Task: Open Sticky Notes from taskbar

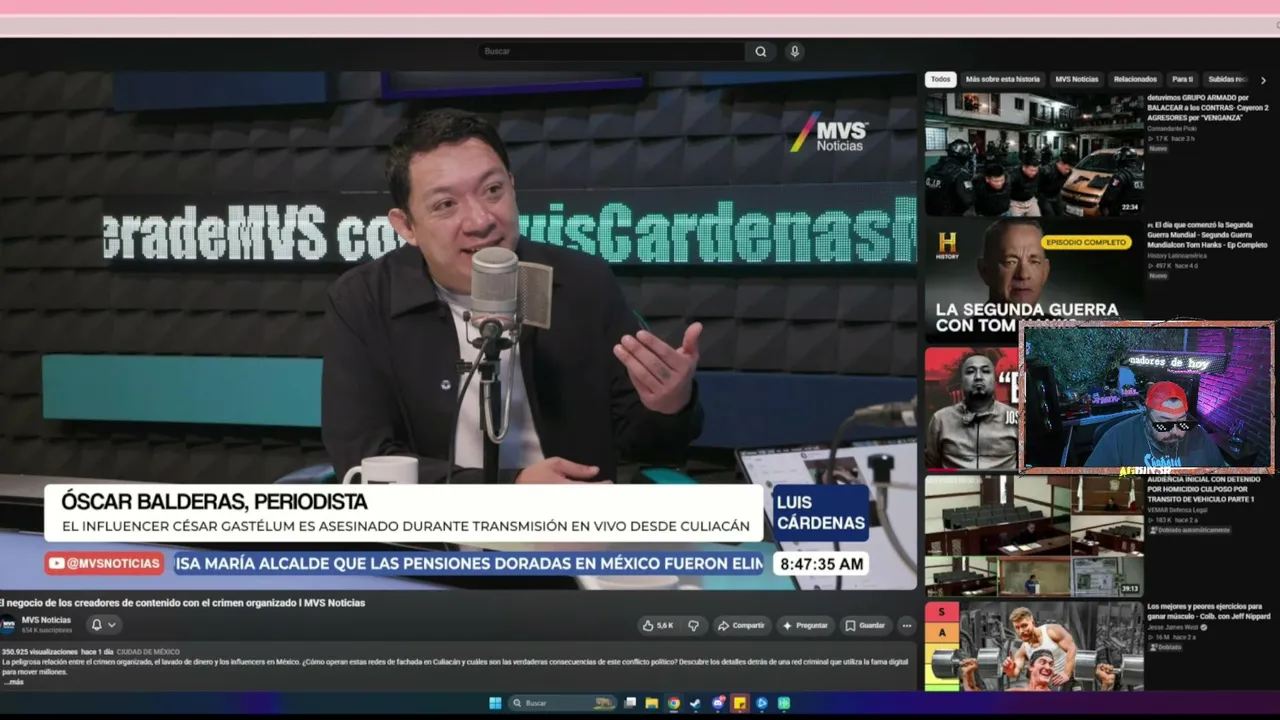Action: tap(740, 703)
